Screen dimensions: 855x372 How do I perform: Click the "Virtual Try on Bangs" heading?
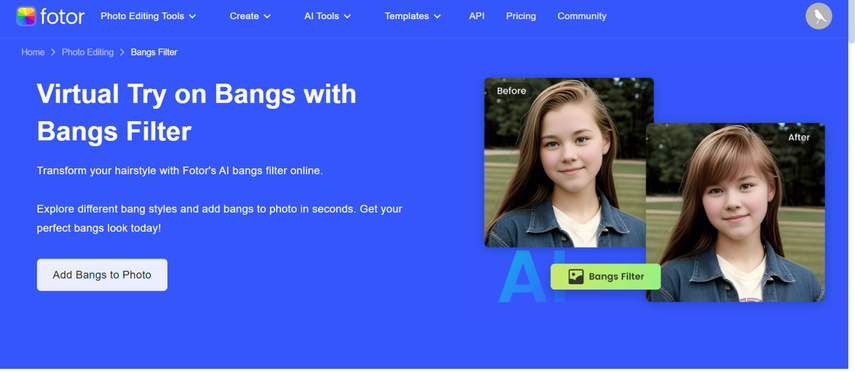(196, 112)
